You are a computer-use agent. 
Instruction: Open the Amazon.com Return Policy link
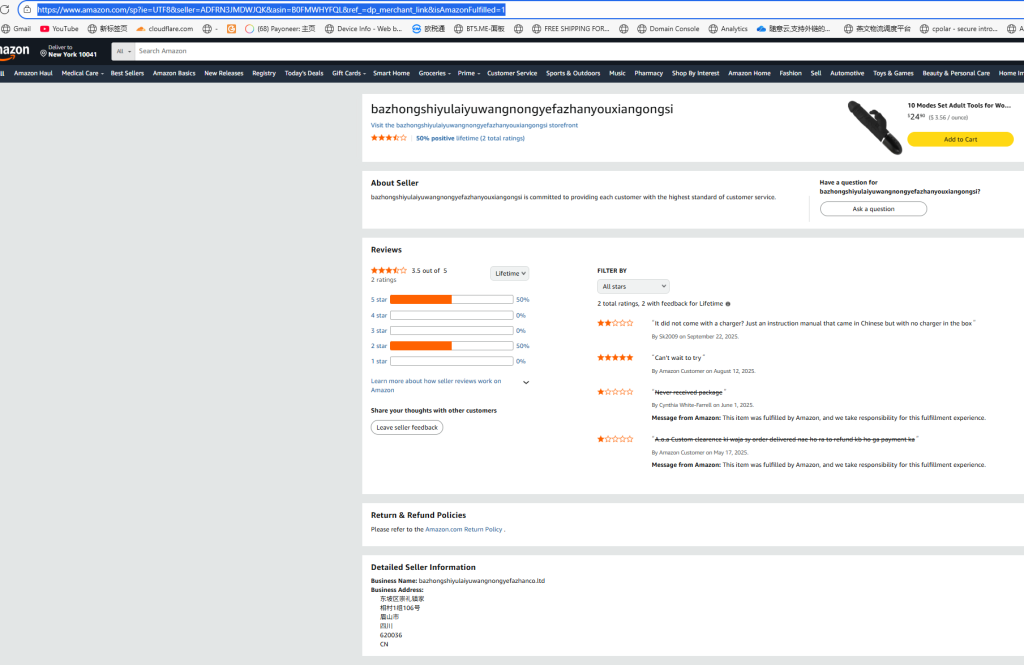tap(463, 529)
